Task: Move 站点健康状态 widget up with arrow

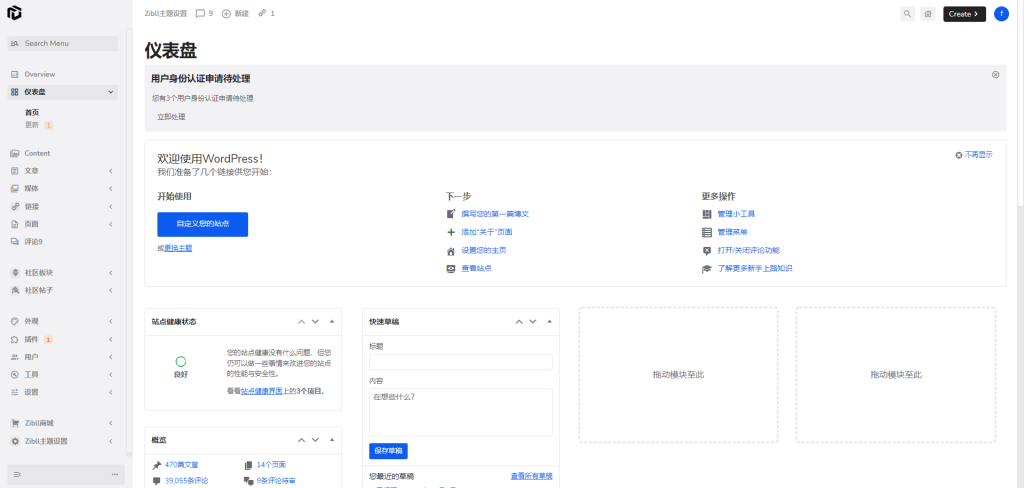Action: [x=301, y=321]
